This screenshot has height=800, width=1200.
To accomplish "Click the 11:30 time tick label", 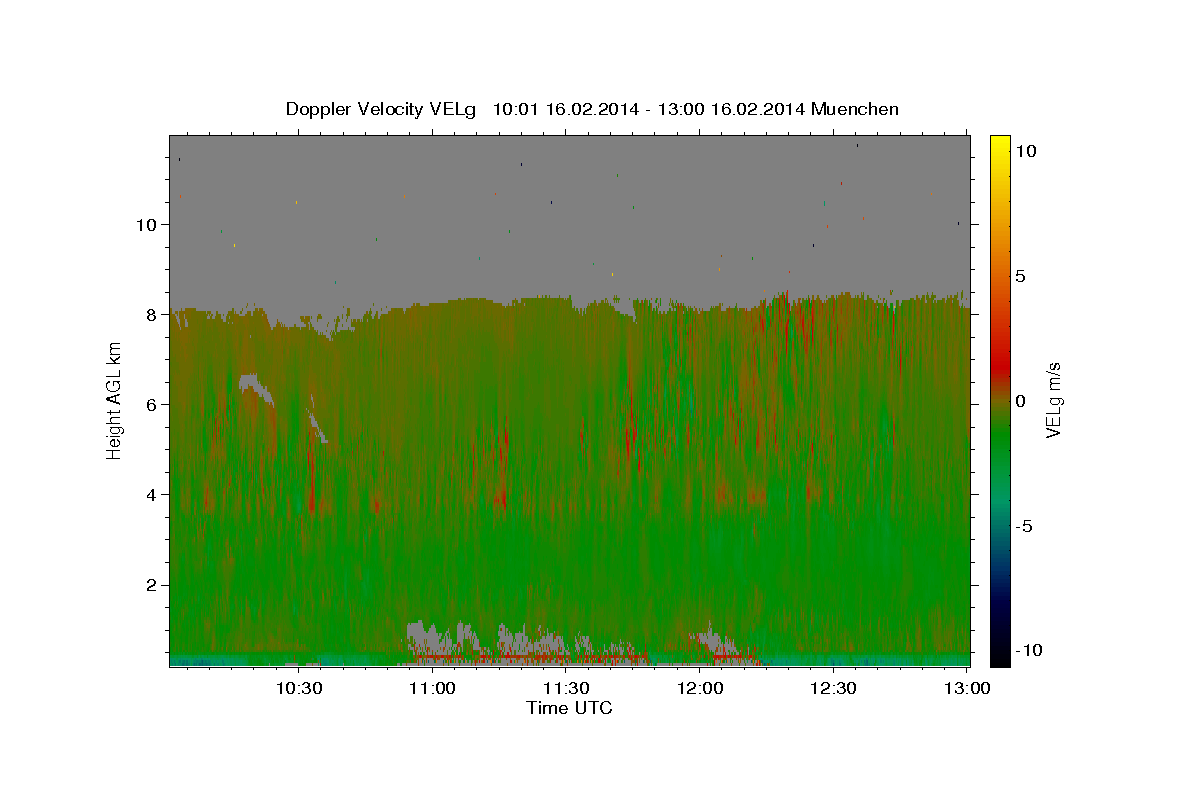I will tap(566, 688).
